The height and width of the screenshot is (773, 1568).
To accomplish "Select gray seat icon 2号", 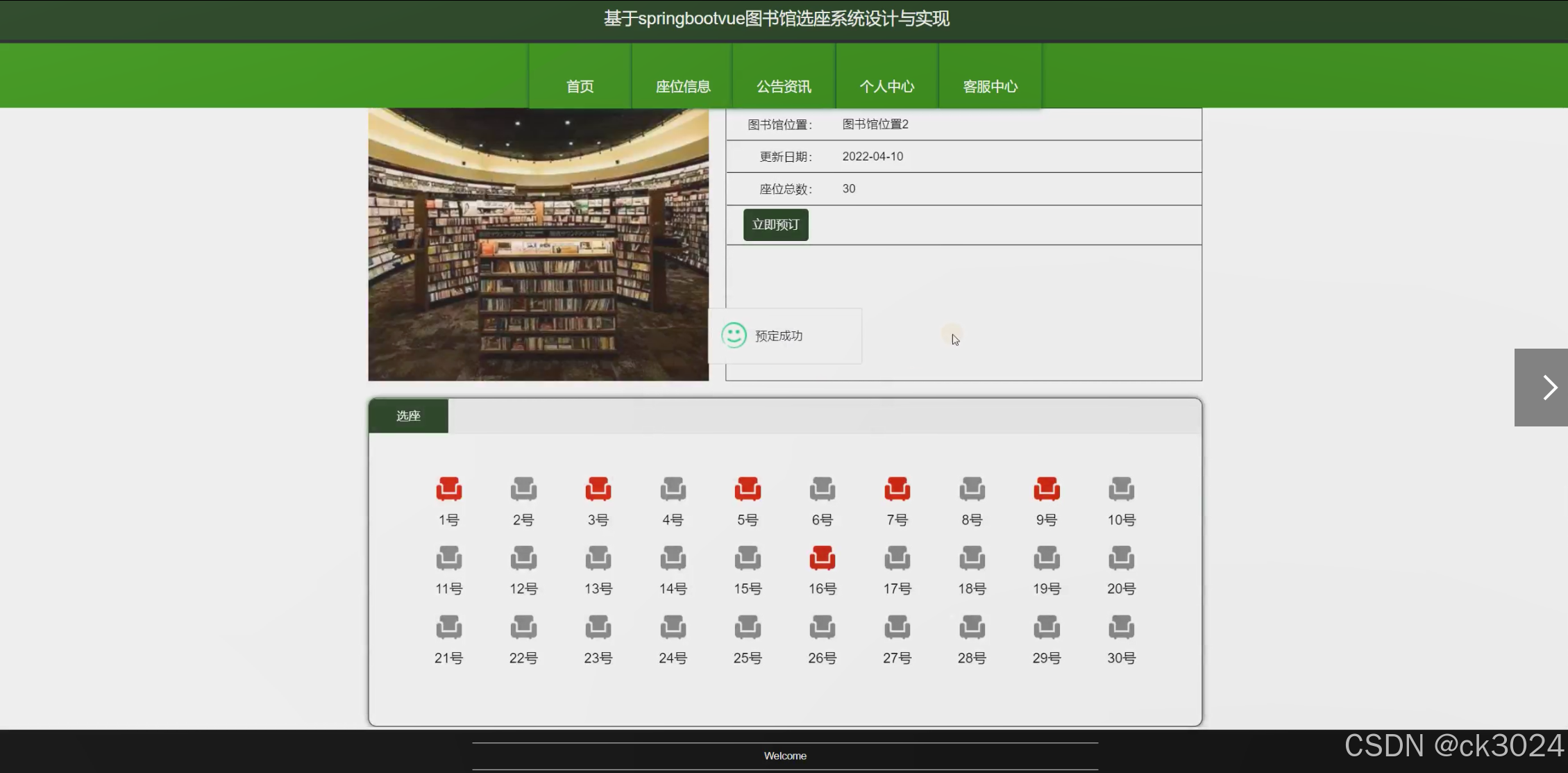I will (523, 489).
